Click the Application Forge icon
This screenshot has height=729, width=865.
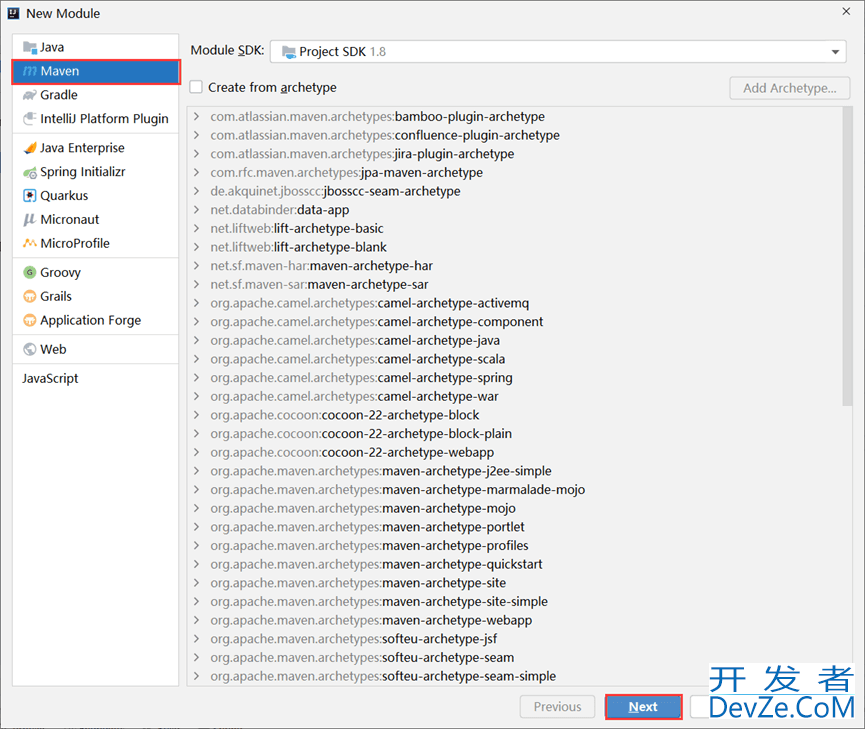30,320
